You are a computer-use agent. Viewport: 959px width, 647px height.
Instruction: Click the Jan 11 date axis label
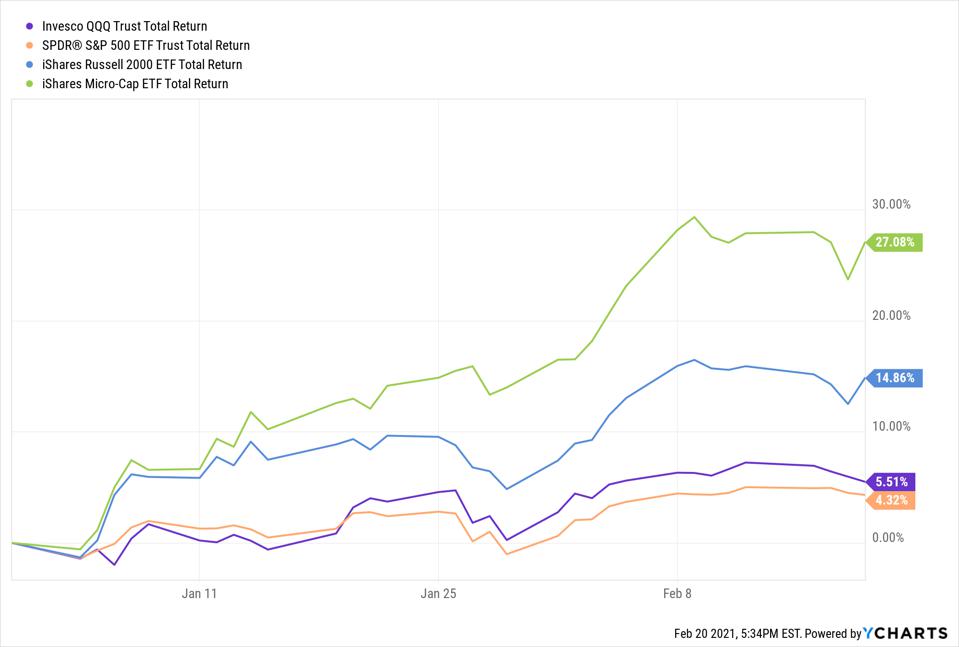click(199, 593)
